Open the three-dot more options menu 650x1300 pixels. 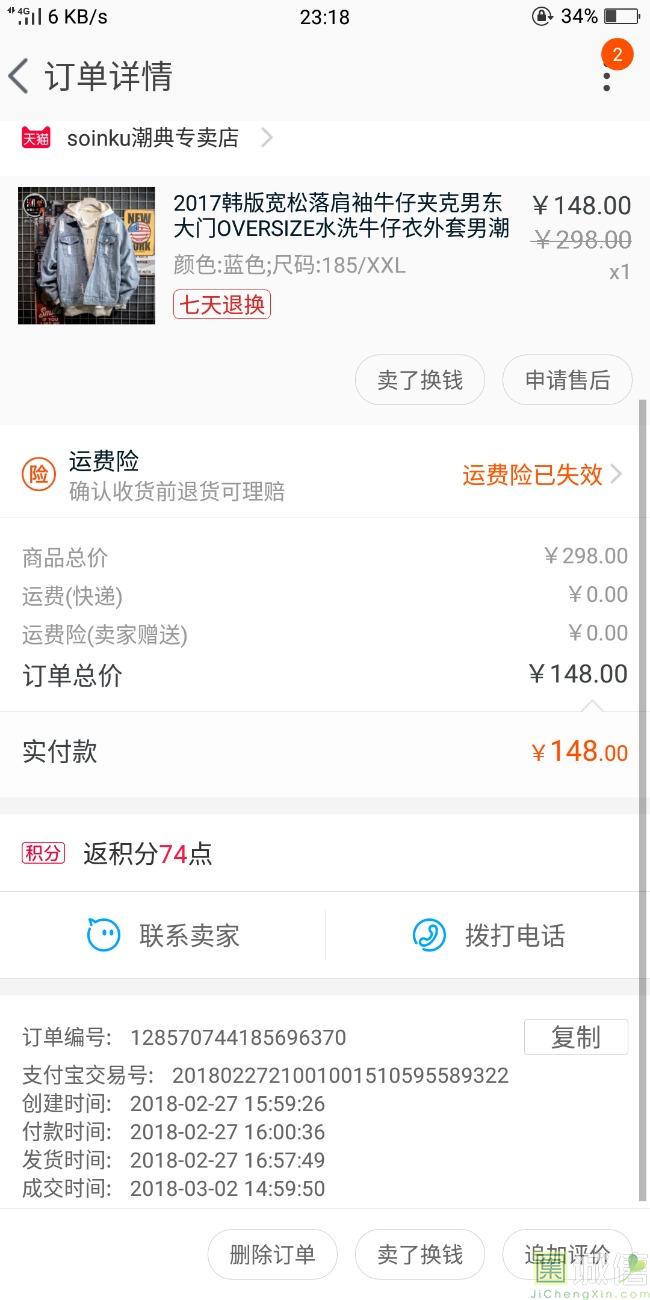pyautogui.click(x=606, y=80)
